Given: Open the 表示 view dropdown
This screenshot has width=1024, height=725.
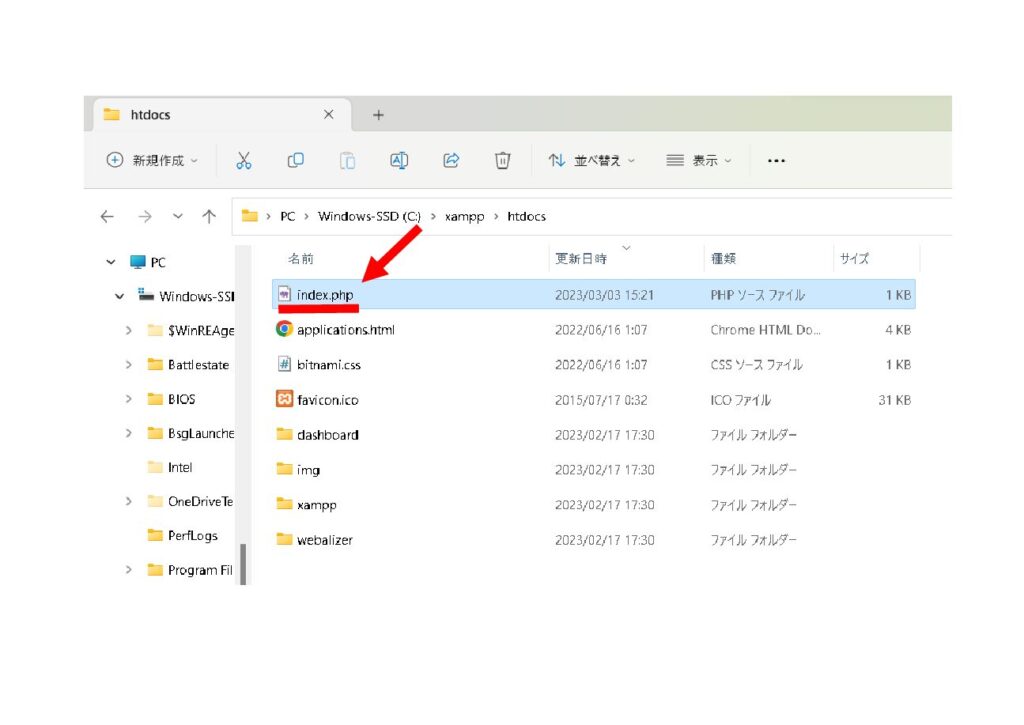Looking at the screenshot, I should pyautogui.click(x=698, y=160).
